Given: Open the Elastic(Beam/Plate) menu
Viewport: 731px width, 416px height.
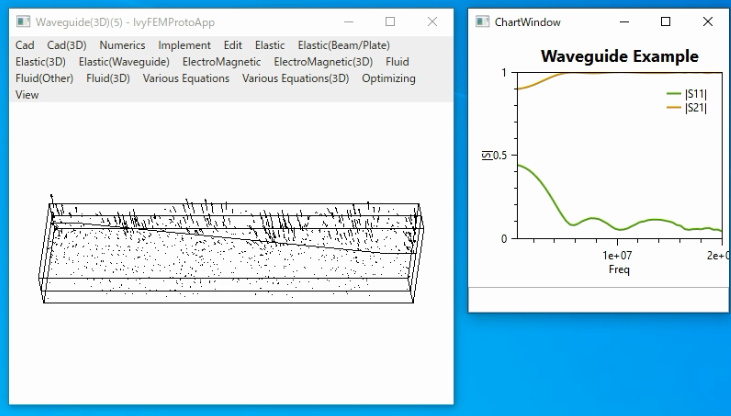Looking at the screenshot, I should click(344, 45).
